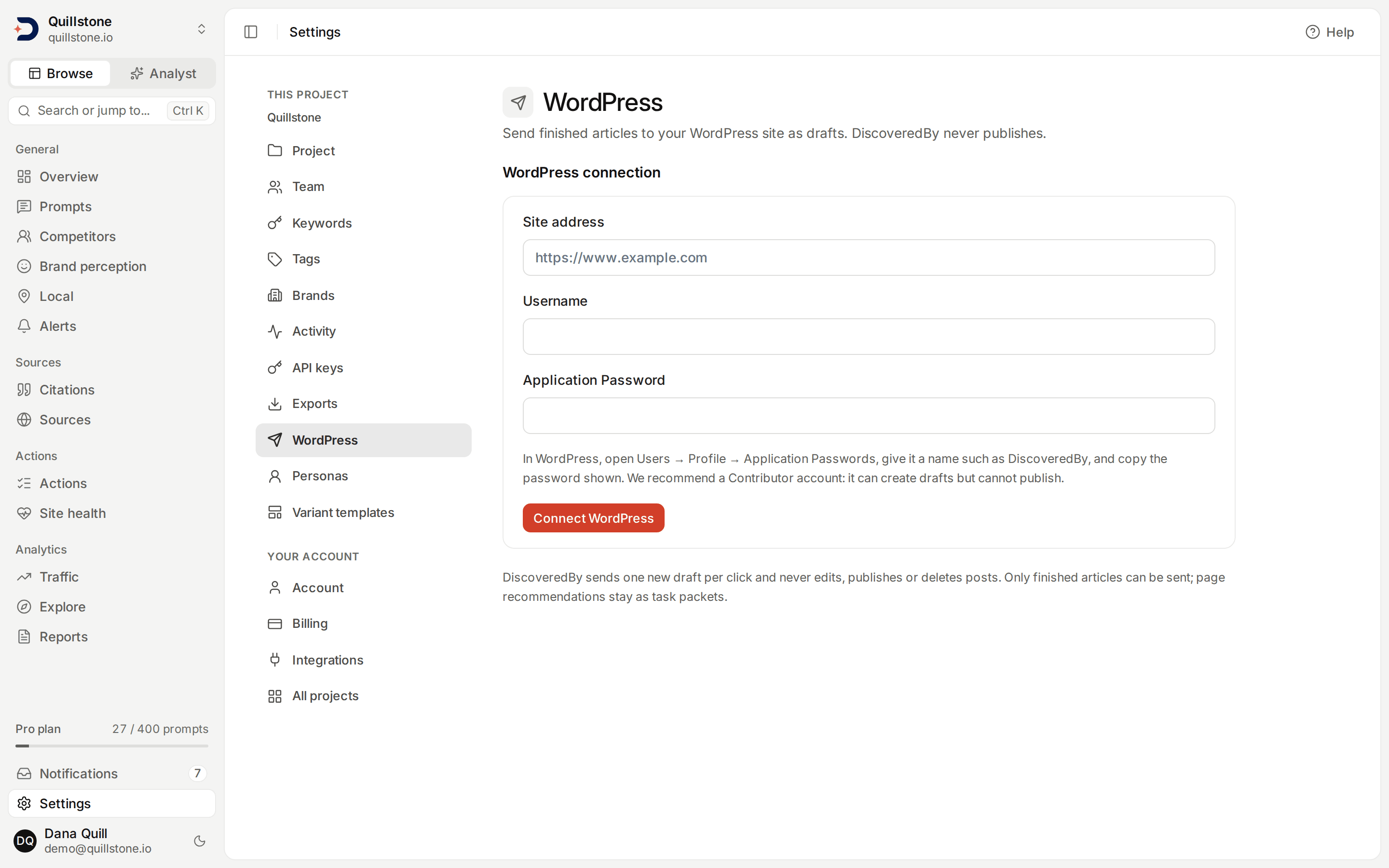
Task: Click the Application Password field
Action: 869,416
